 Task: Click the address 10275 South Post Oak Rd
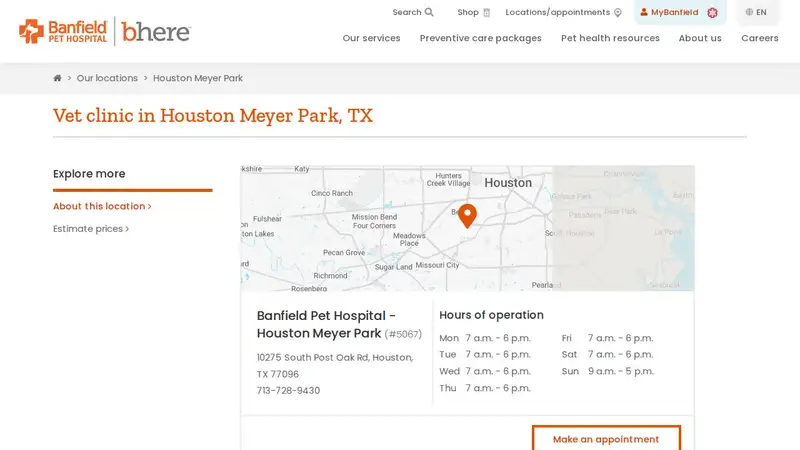[335, 365]
